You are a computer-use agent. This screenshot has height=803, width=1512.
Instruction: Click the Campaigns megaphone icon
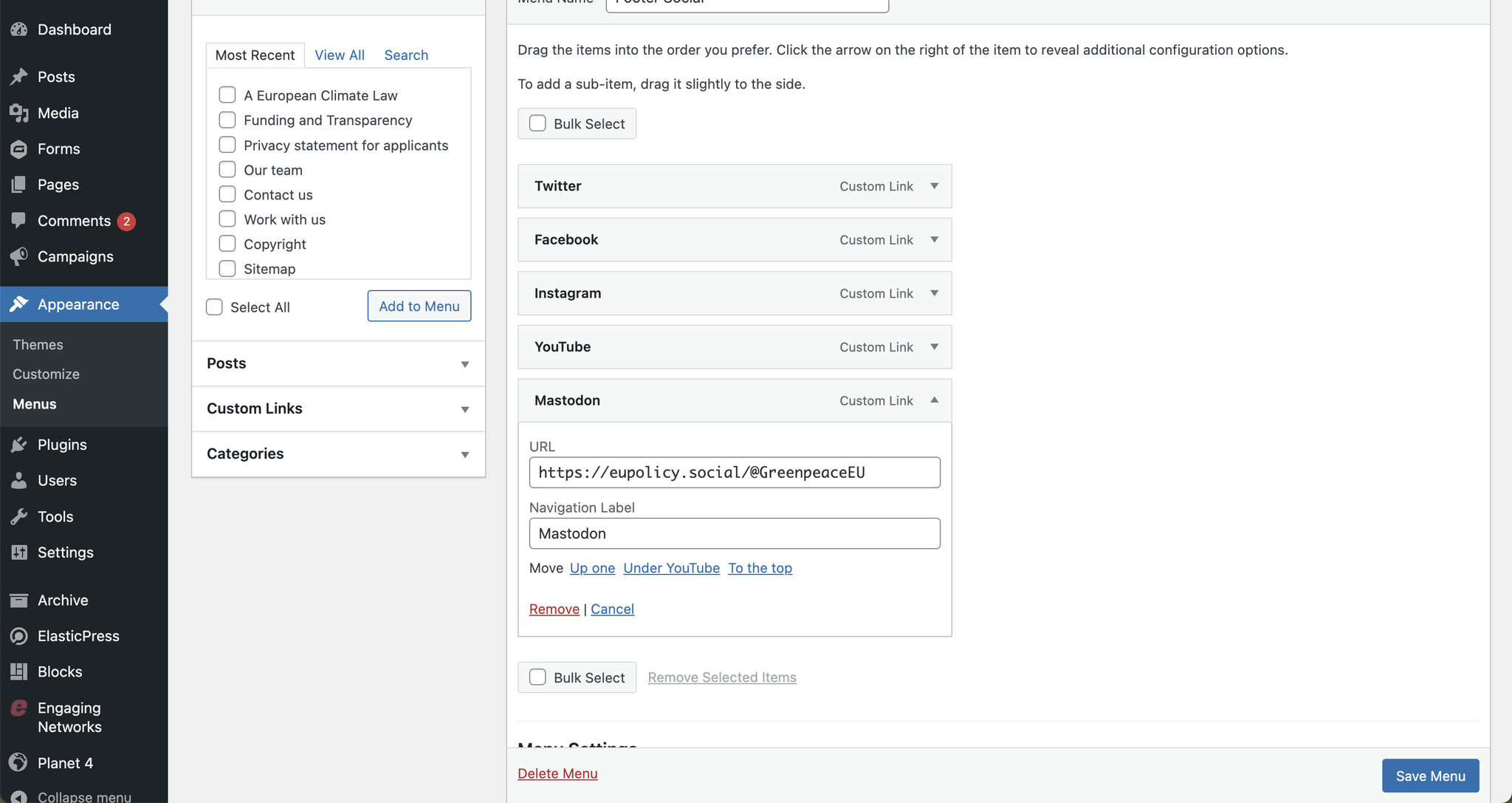(19, 256)
